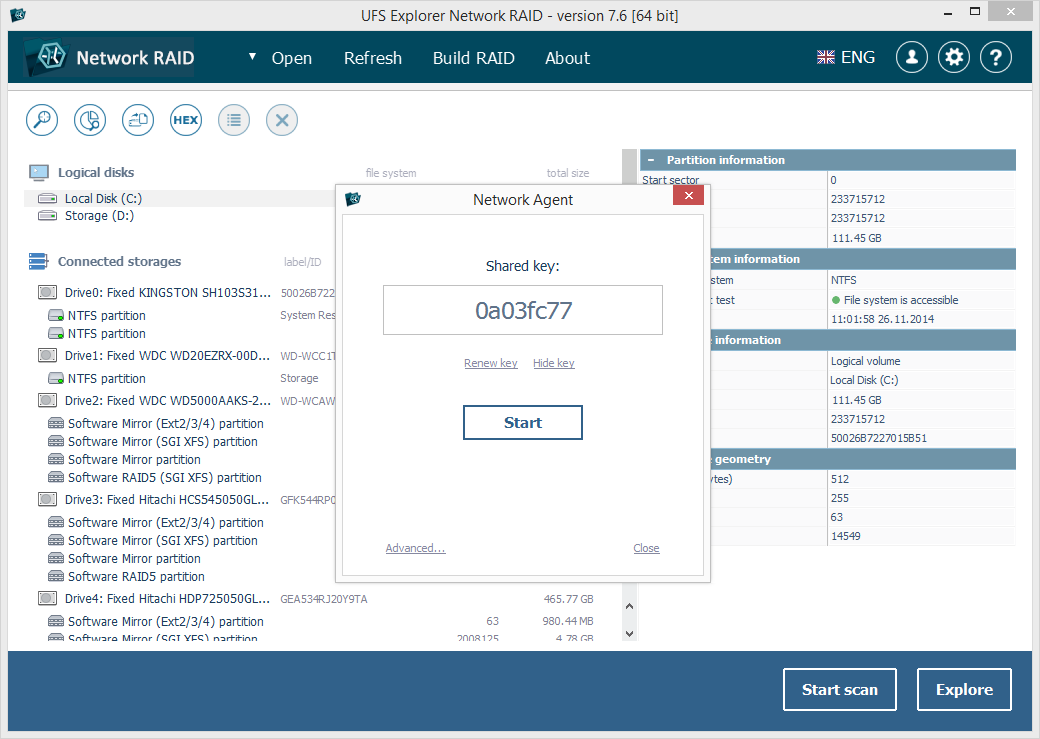
Task: Click the Hide key link
Action: tap(554, 363)
